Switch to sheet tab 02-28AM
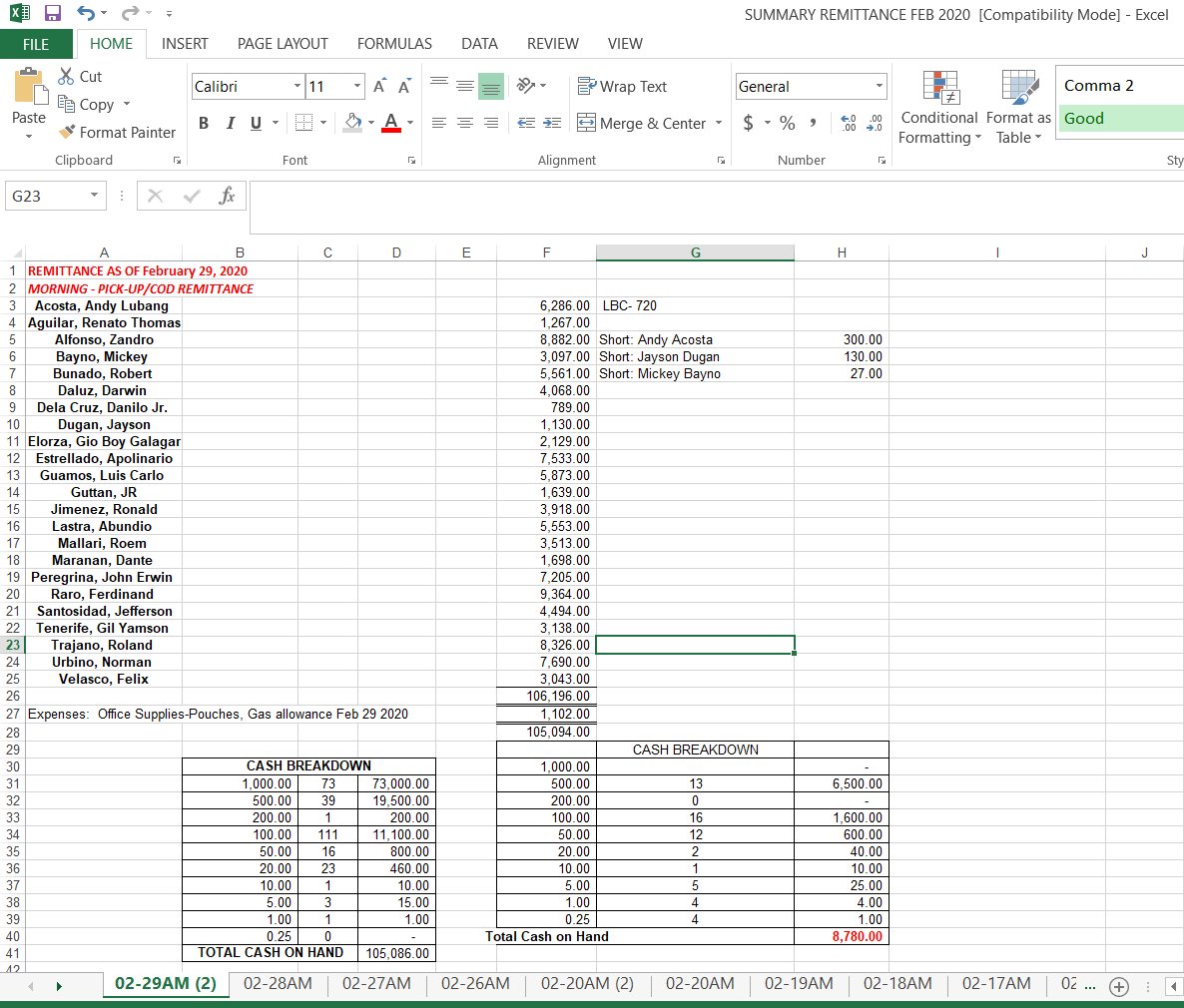This screenshot has width=1184, height=1008. point(278,984)
